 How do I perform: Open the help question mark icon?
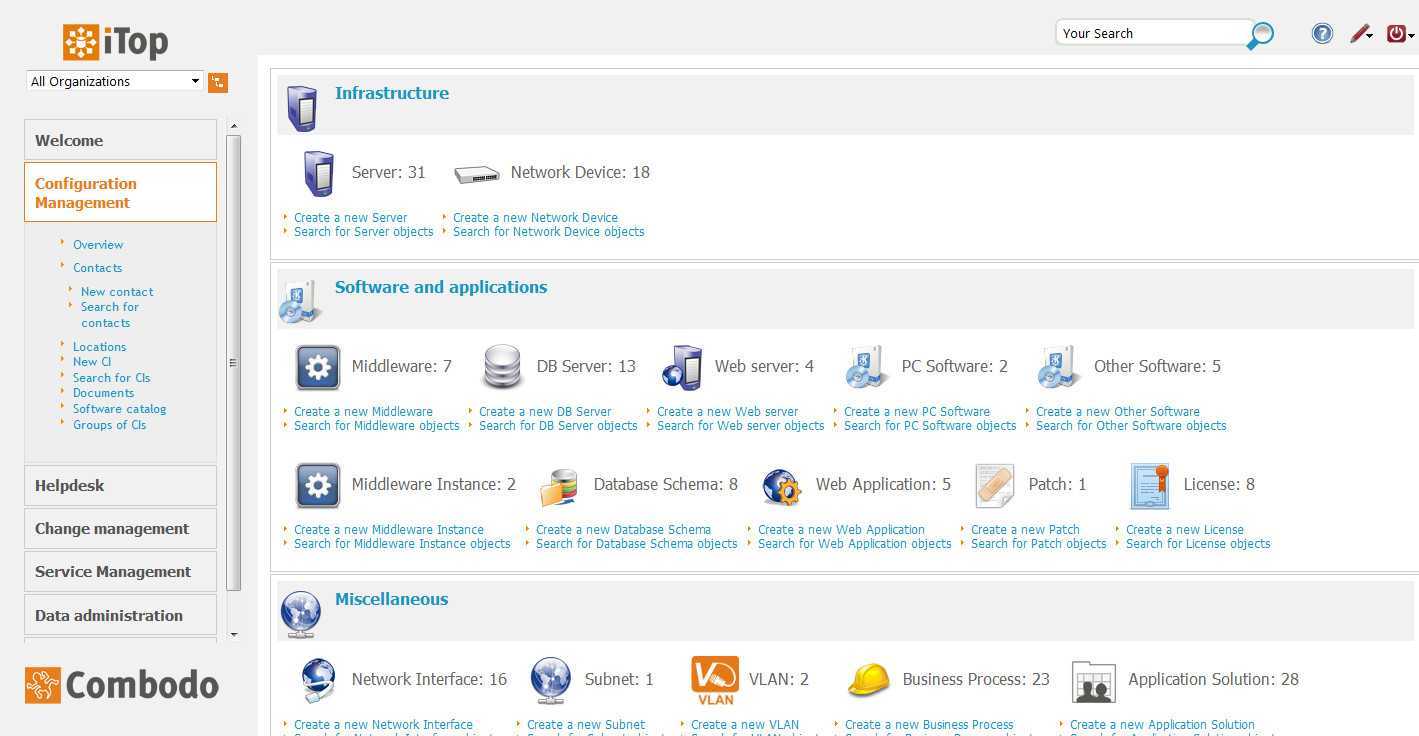tap(1322, 34)
